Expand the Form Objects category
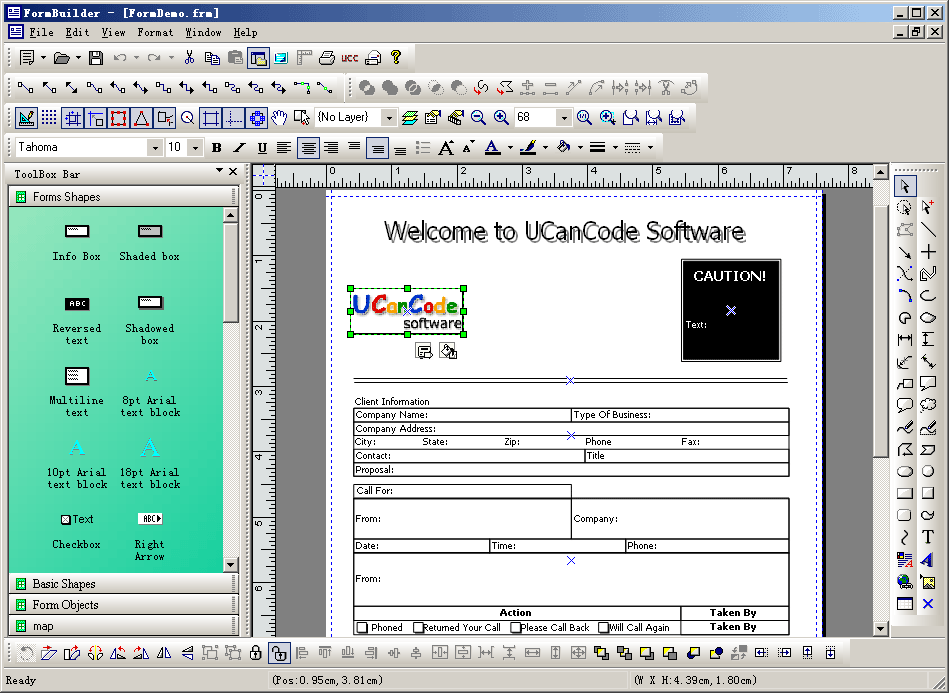The image size is (949, 693). tap(123, 605)
